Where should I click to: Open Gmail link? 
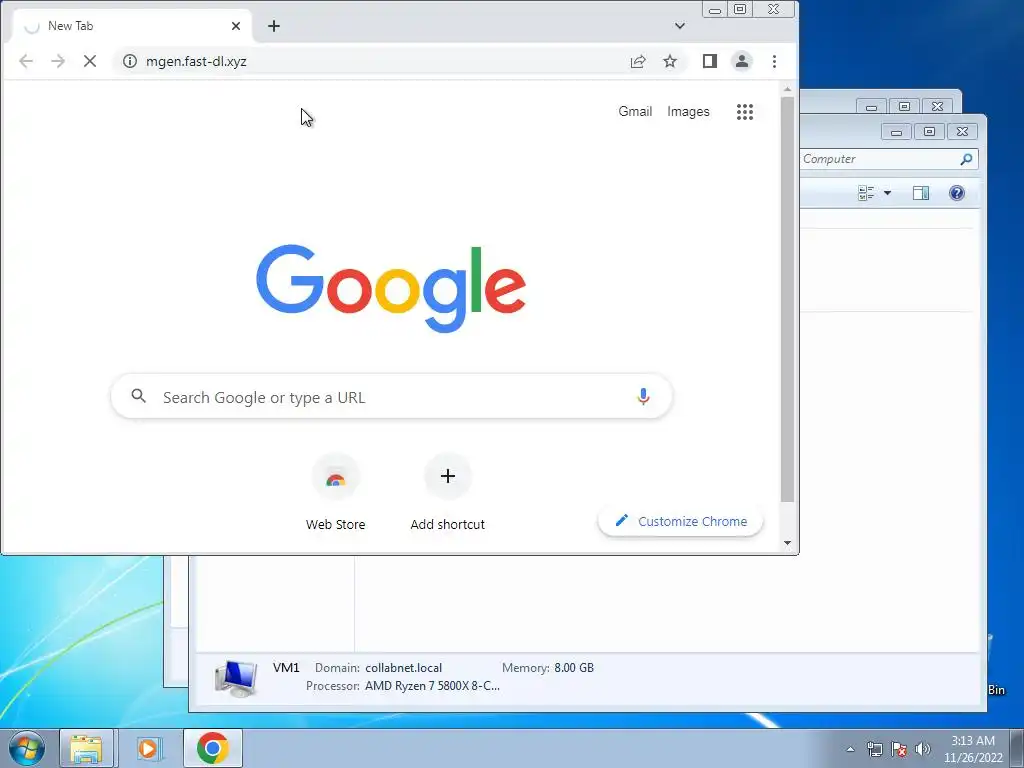(635, 112)
